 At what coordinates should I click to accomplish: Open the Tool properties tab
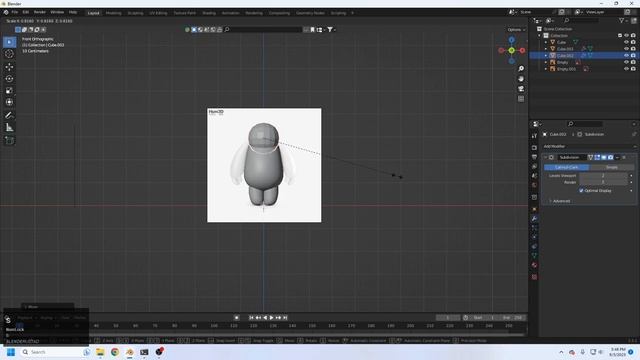[x=534, y=136]
